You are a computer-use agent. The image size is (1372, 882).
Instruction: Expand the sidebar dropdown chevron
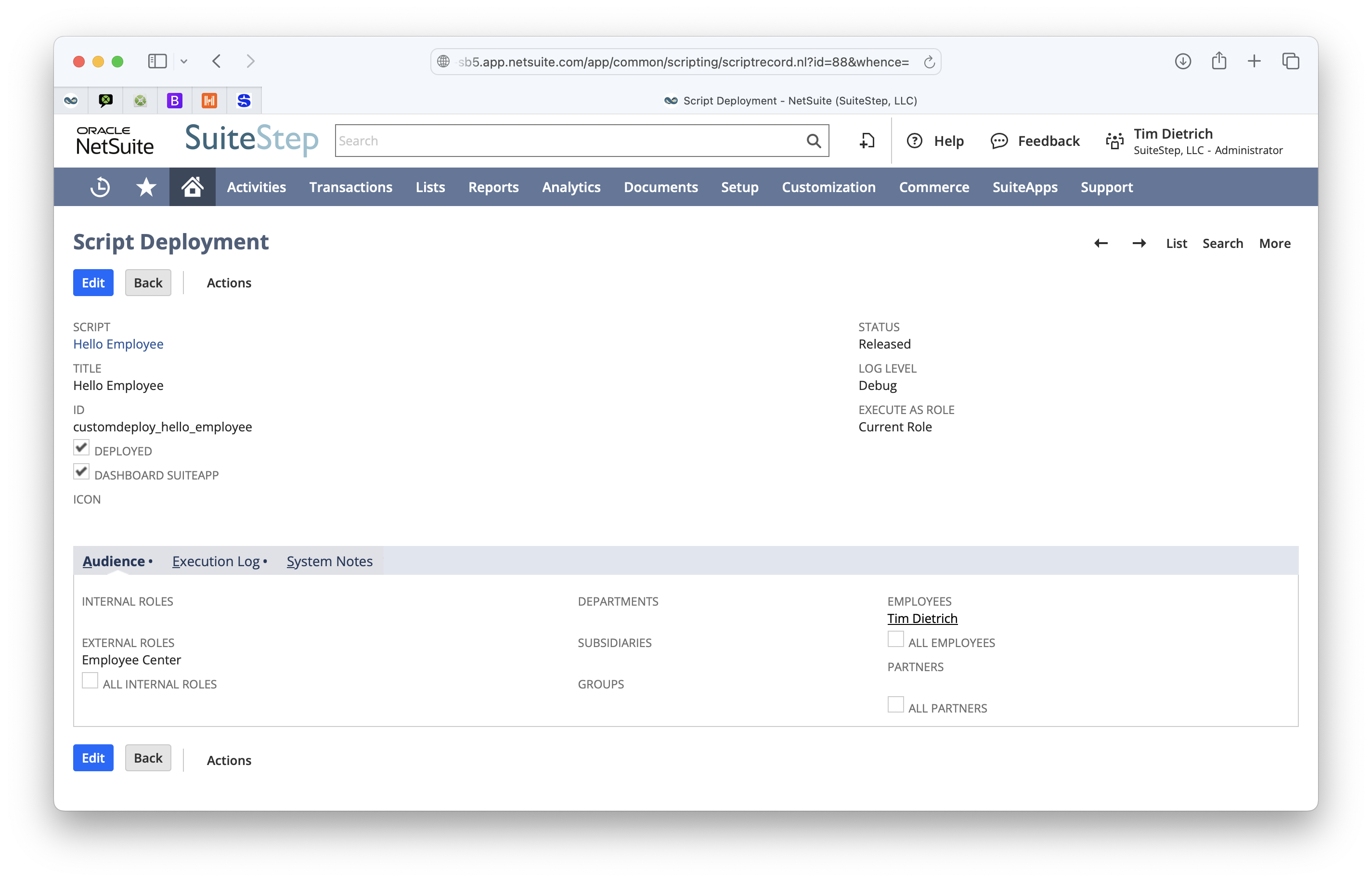coord(184,61)
